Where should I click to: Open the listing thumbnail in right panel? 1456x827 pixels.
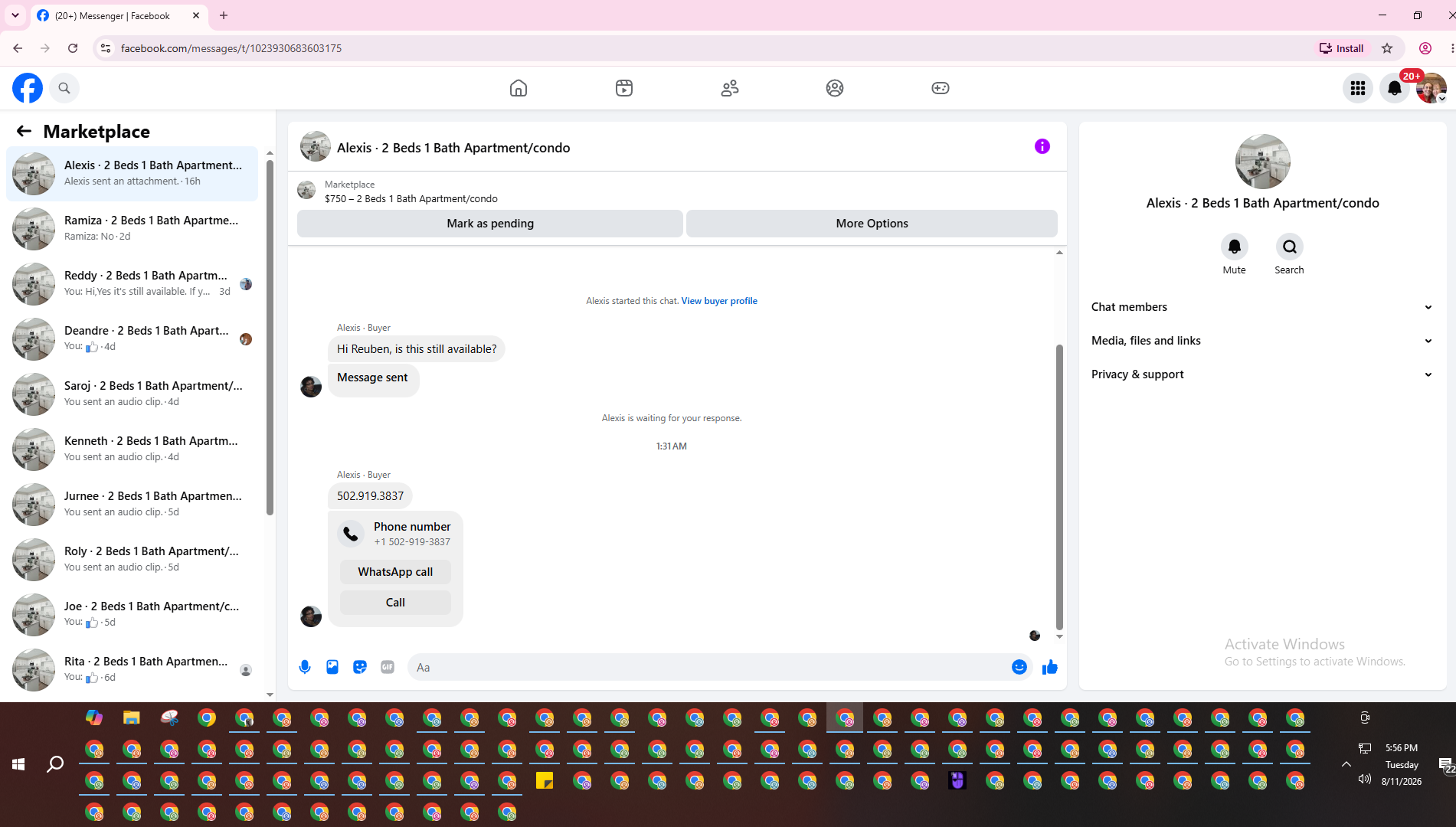(x=1262, y=162)
